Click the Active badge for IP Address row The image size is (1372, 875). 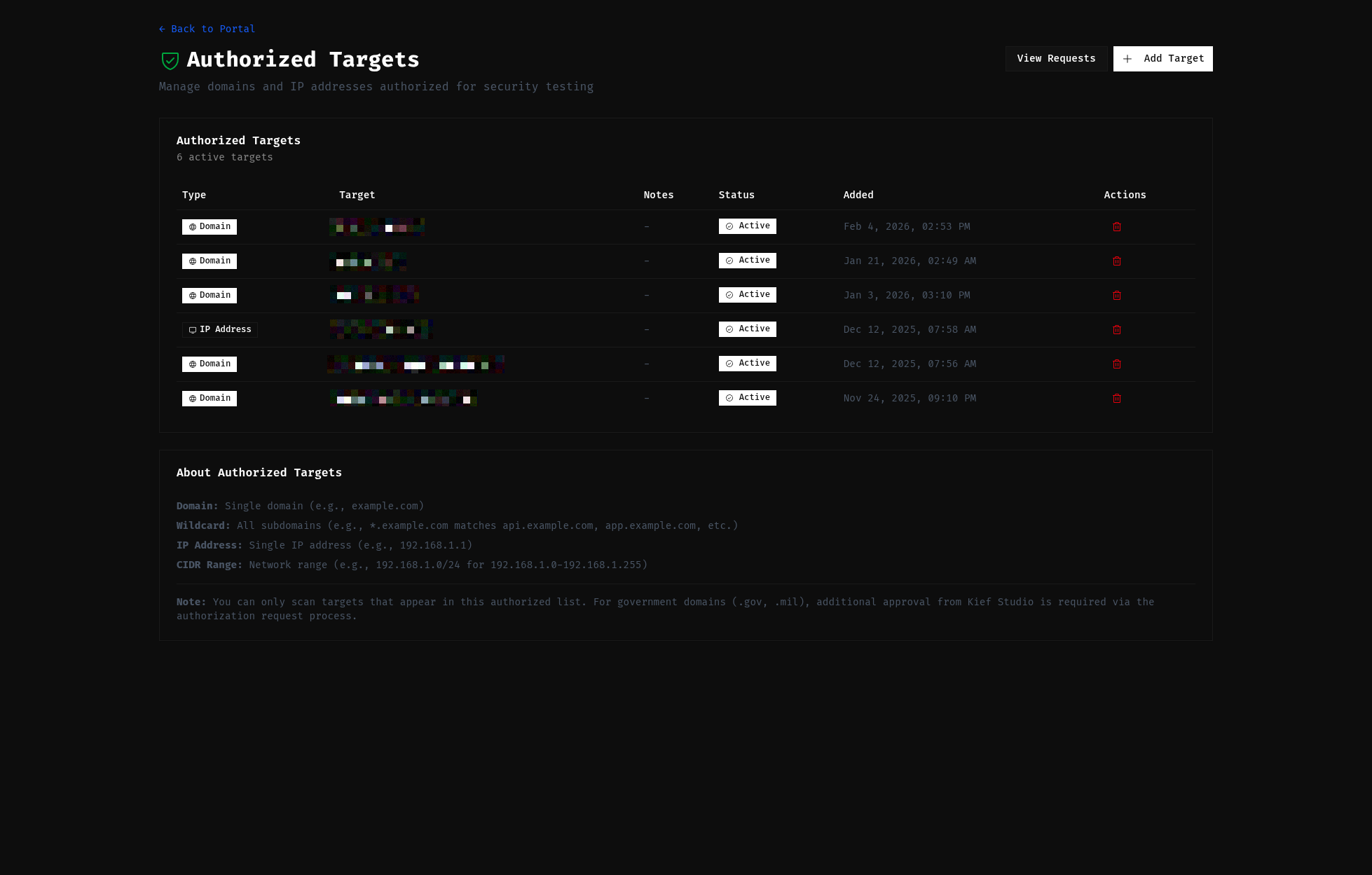[x=747, y=329]
